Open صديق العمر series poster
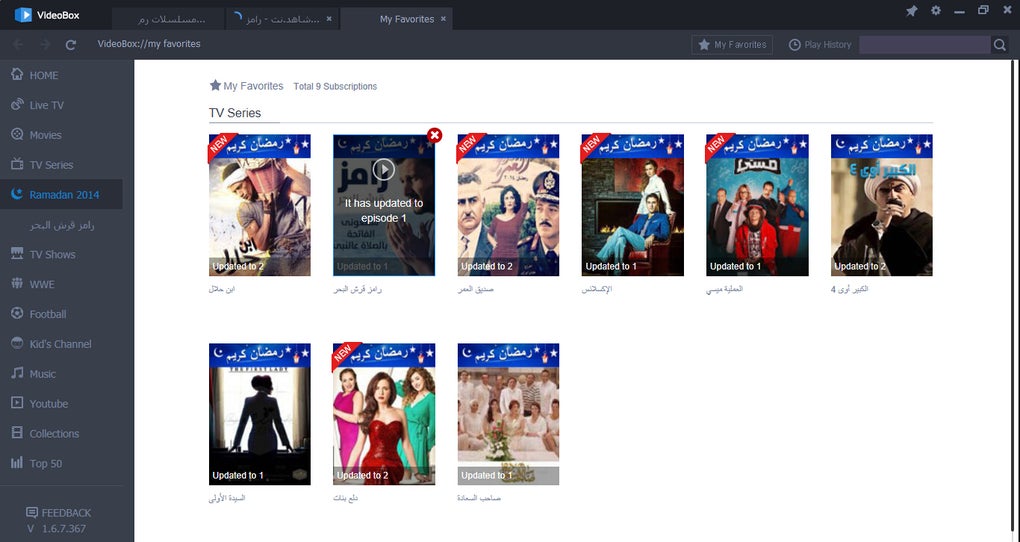The height and width of the screenshot is (542, 1020). point(508,205)
